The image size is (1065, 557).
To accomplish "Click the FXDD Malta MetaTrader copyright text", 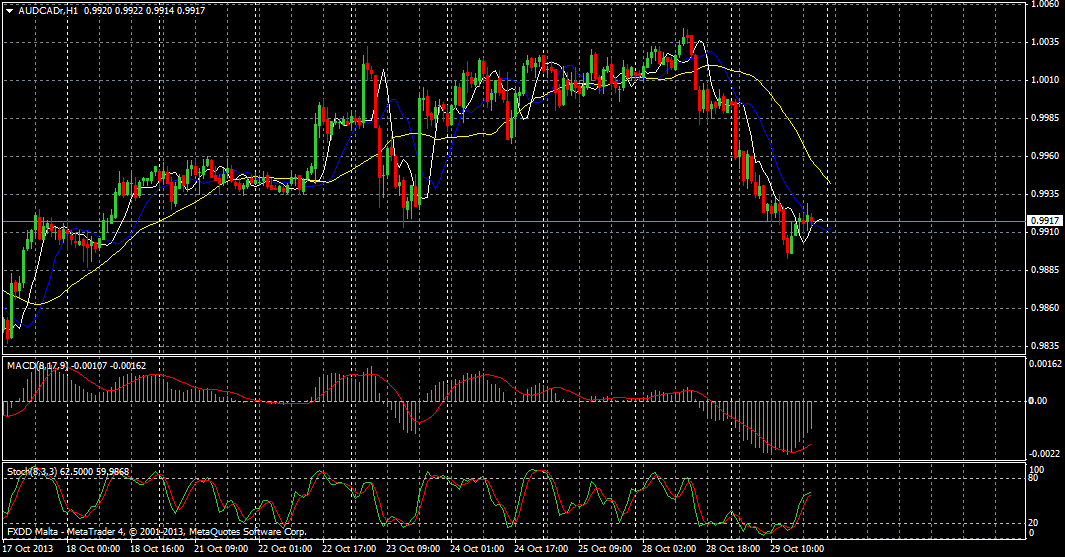I will (x=156, y=532).
